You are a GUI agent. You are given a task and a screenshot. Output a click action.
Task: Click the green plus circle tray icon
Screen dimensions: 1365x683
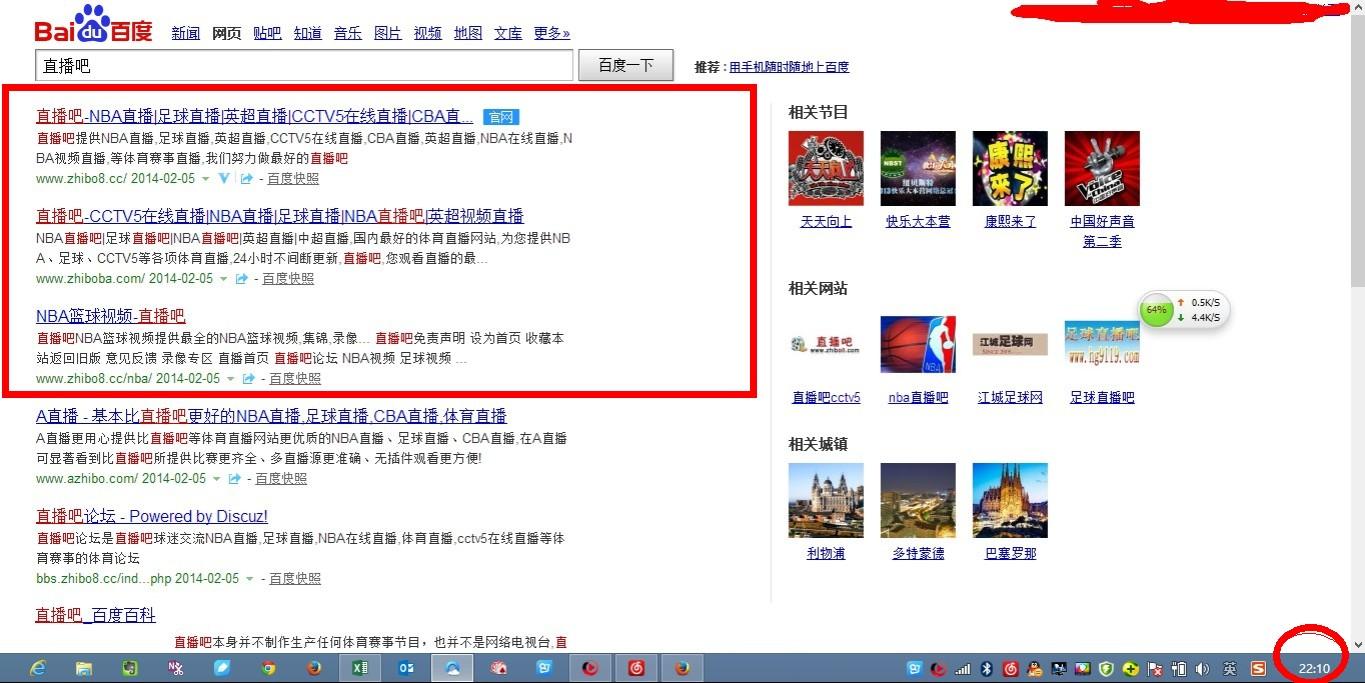click(x=1131, y=669)
